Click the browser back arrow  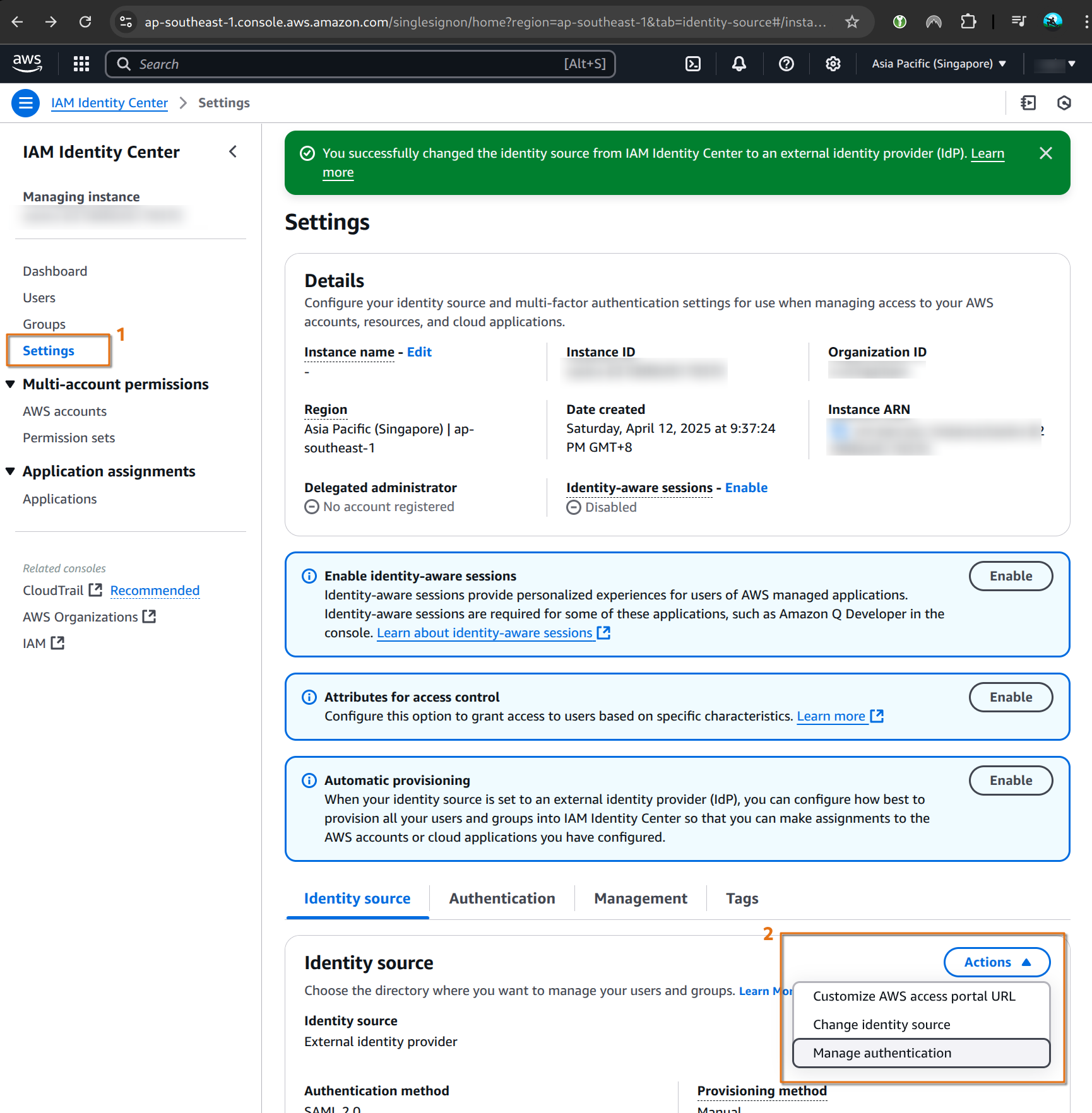tap(17, 22)
